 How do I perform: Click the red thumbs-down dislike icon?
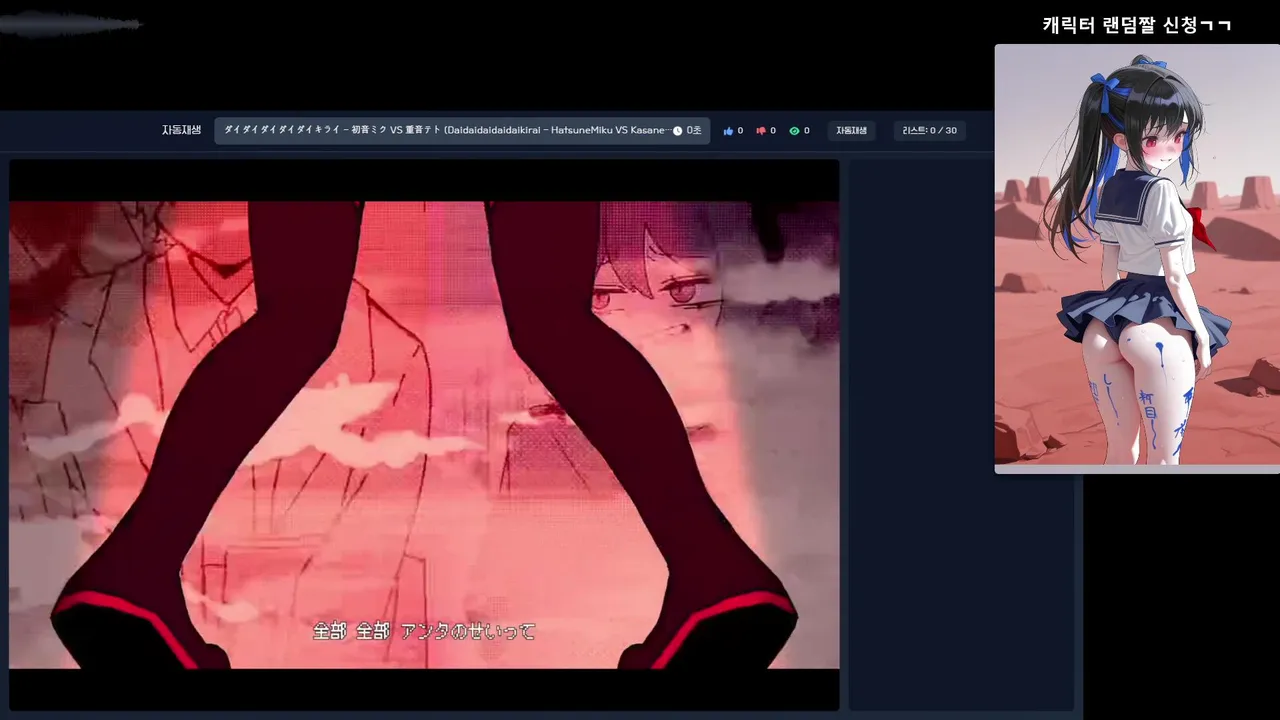[761, 131]
